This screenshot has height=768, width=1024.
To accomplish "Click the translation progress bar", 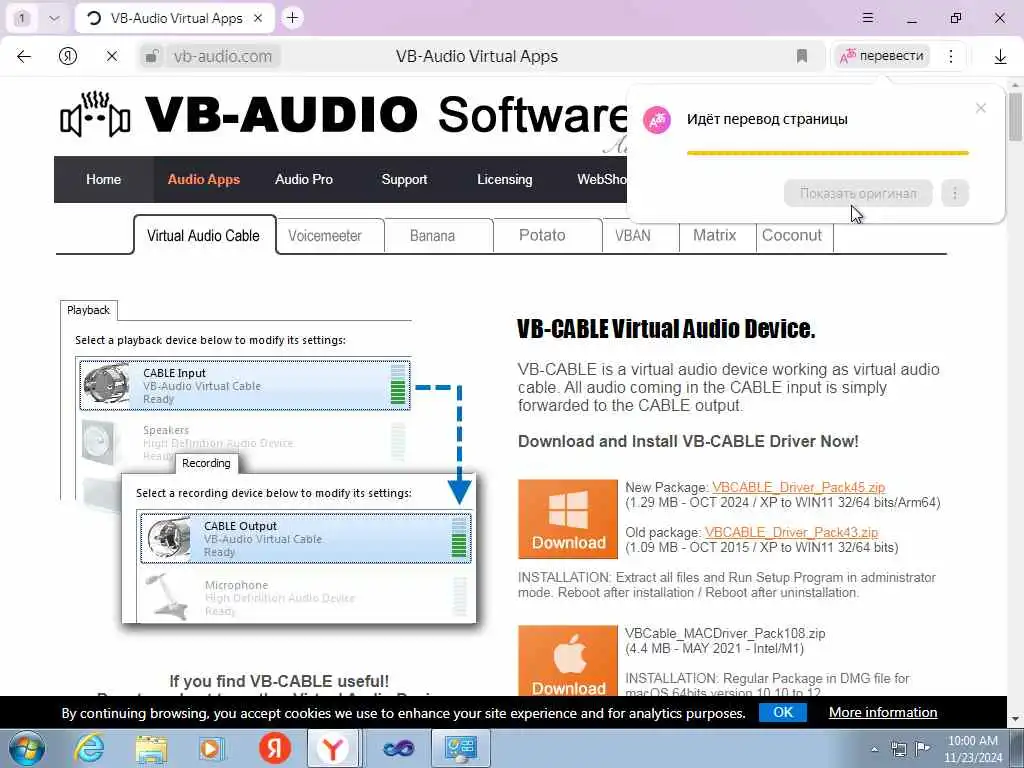I will pyautogui.click(x=827, y=153).
